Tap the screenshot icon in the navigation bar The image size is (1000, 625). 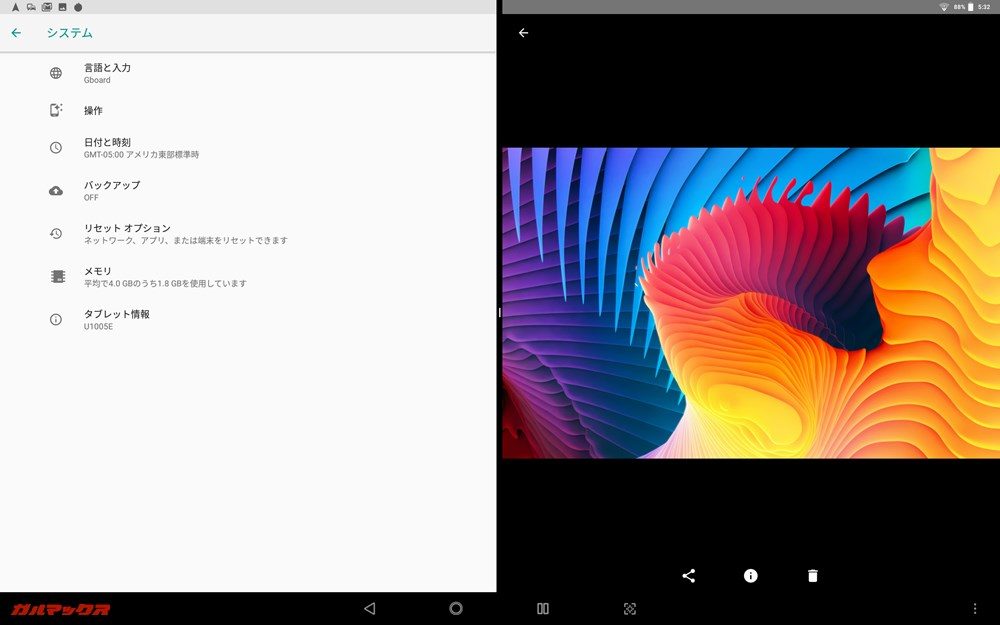point(630,608)
